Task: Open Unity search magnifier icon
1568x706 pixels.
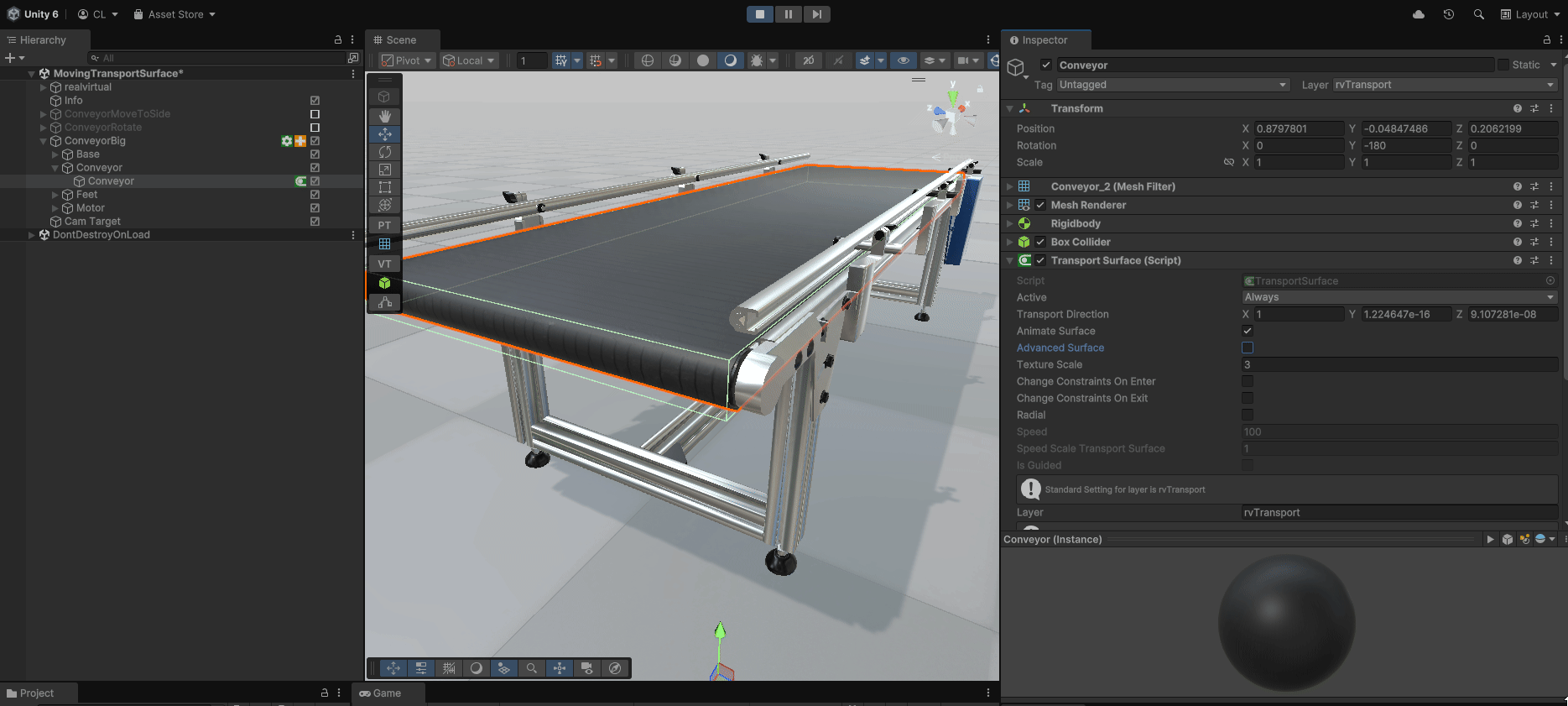Action: 1478,14
